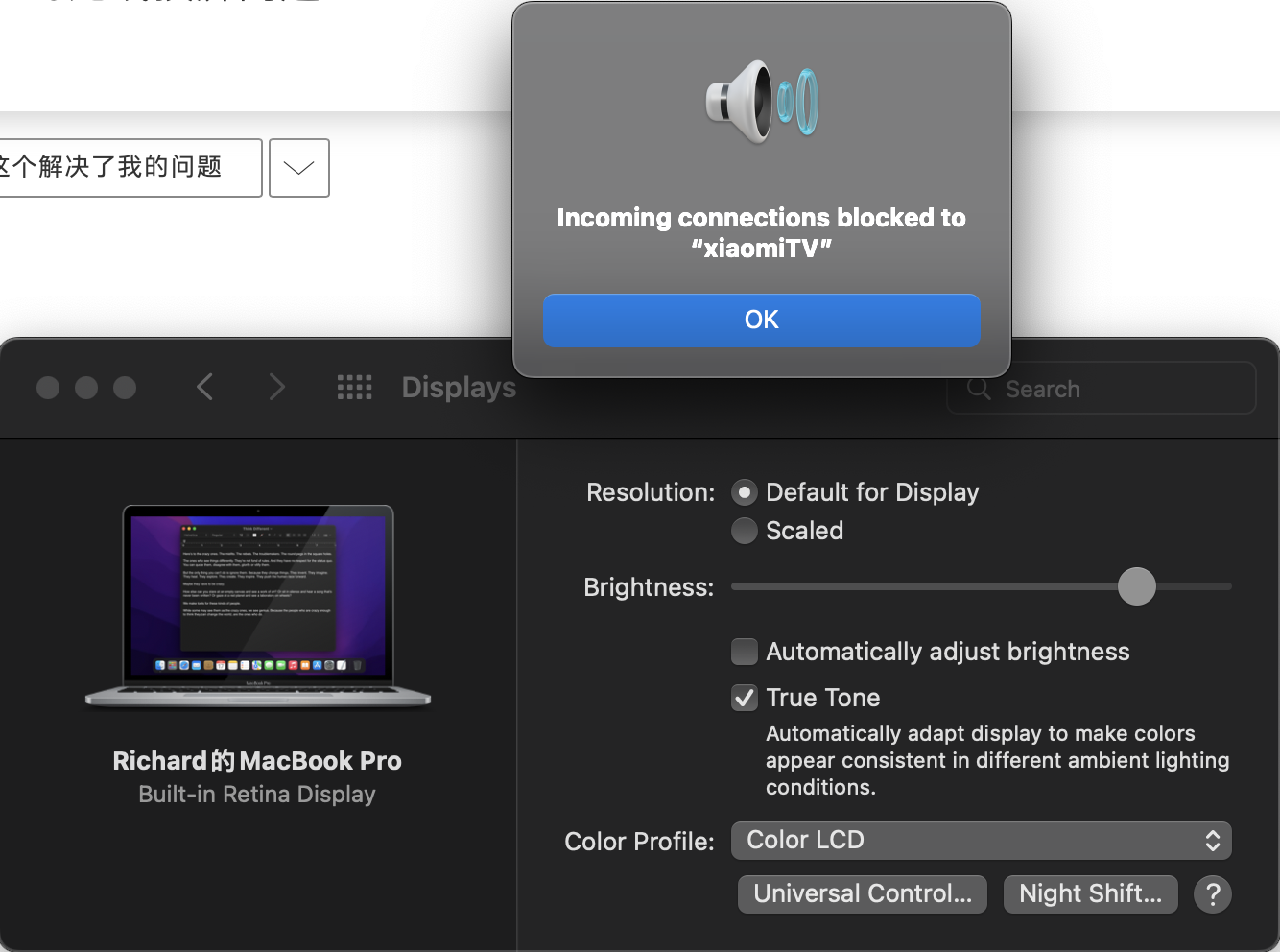Go back with the Displays window back arrow
Viewport: 1280px width, 952px height.
204,387
